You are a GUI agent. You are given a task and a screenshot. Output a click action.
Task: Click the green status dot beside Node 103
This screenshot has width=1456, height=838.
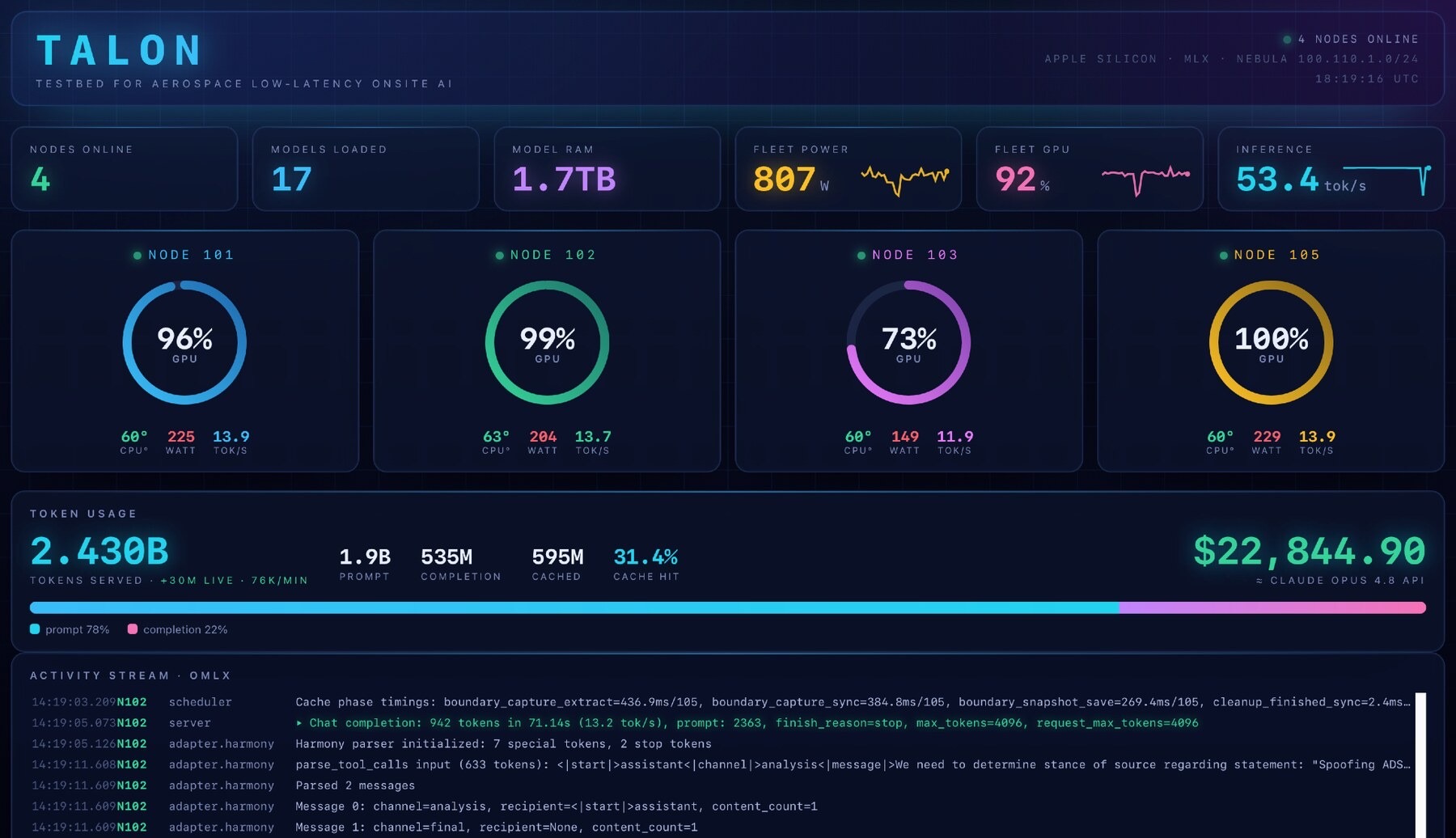click(x=861, y=256)
